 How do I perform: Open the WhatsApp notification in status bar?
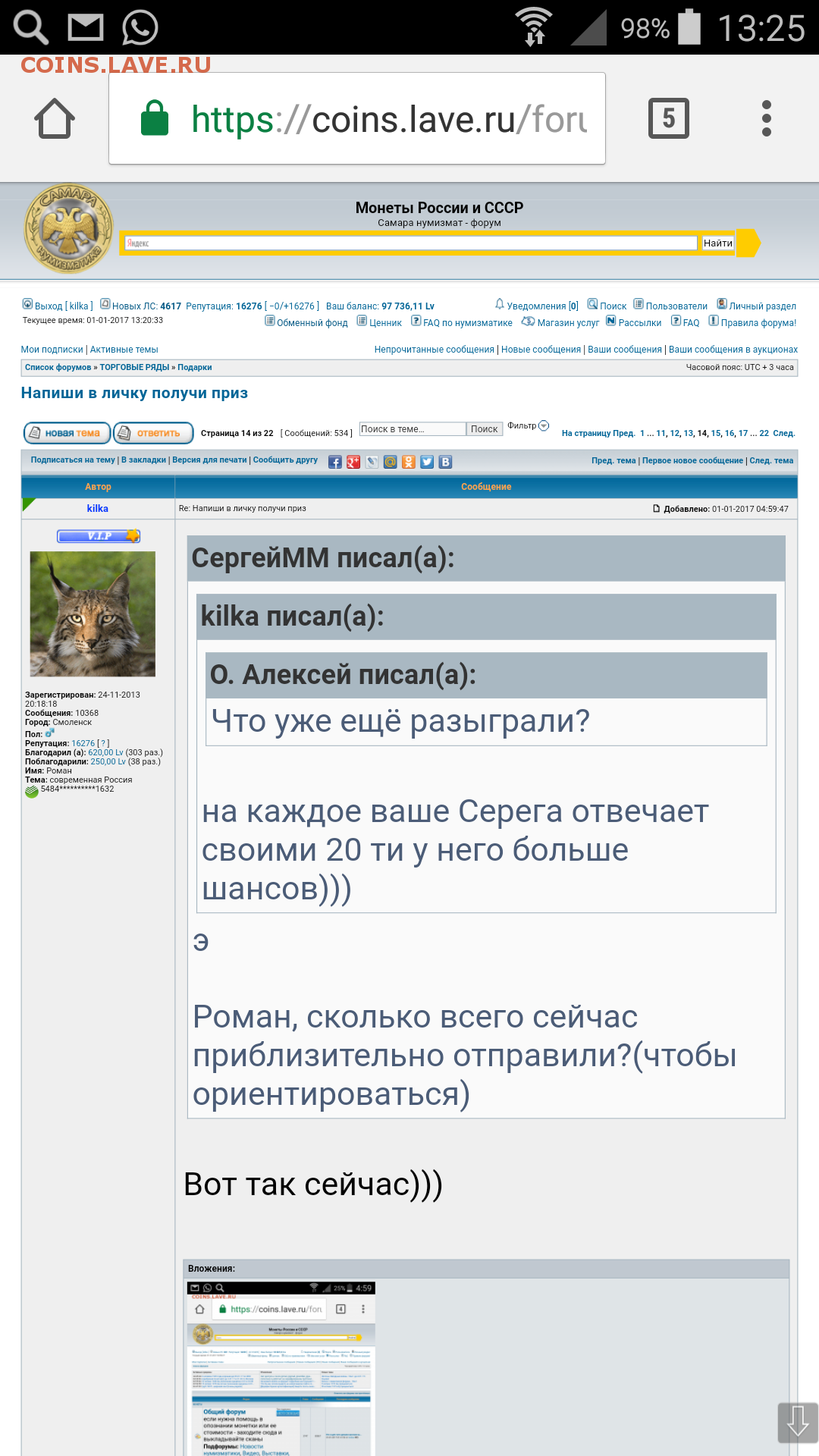[140, 28]
